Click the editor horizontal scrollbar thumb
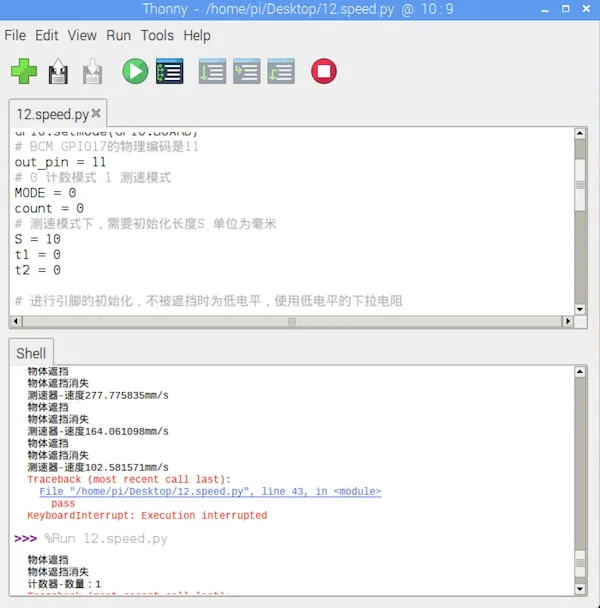The image size is (600, 608). point(292,321)
